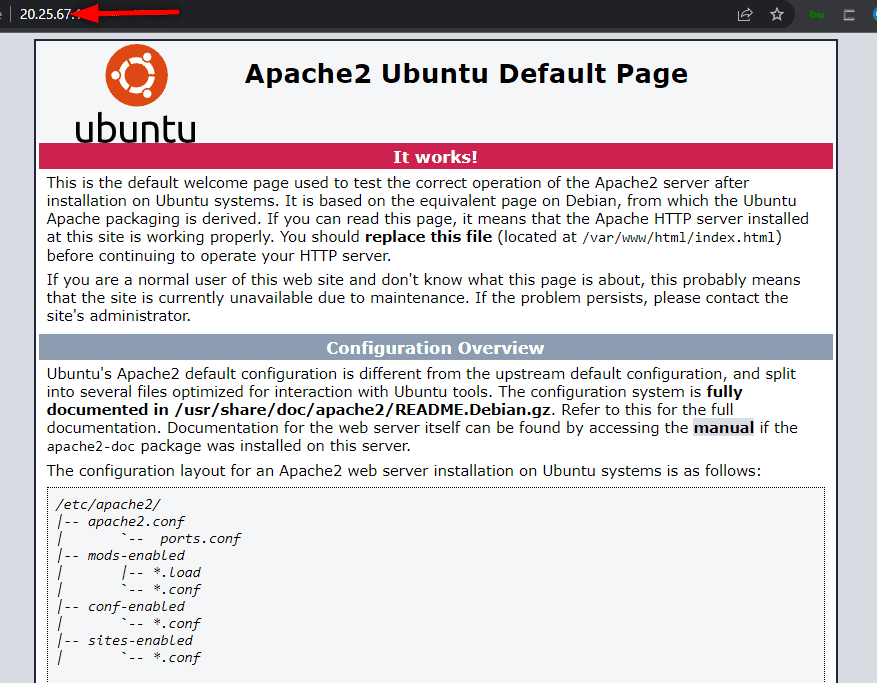Click the *.conf line under sites-enabled

(177, 657)
